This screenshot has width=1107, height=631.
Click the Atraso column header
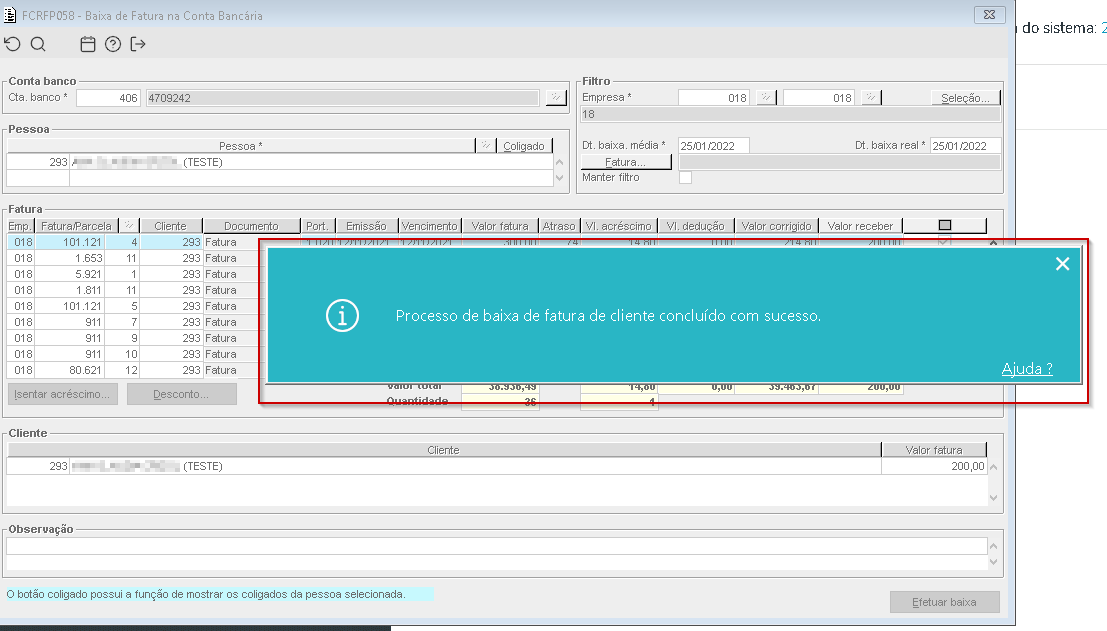(559, 226)
